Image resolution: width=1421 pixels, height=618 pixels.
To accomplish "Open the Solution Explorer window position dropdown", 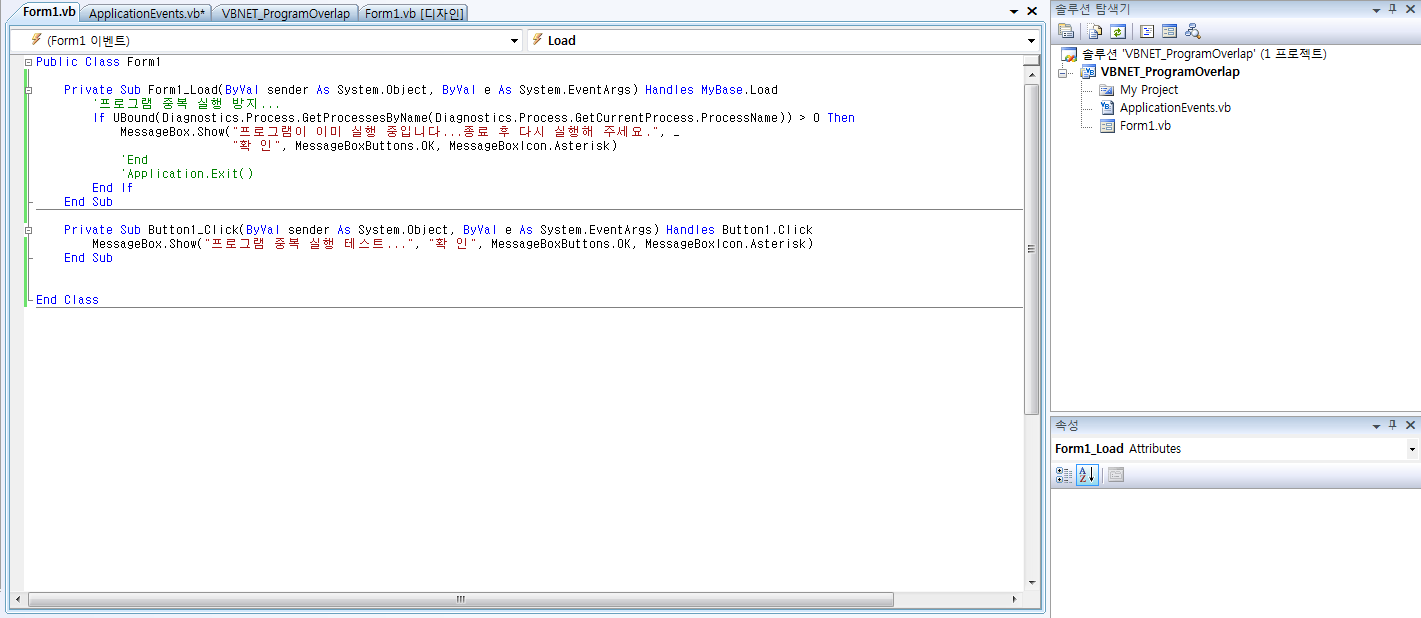I will point(1376,9).
